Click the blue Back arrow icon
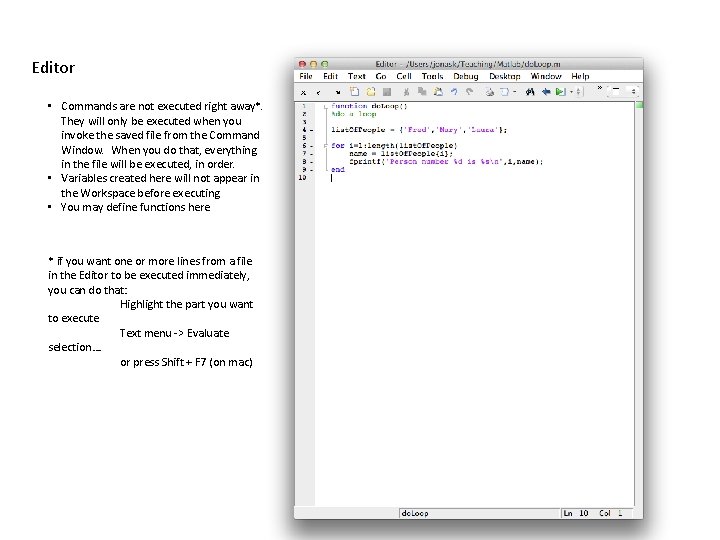The image size is (720, 540). coord(546,92)
